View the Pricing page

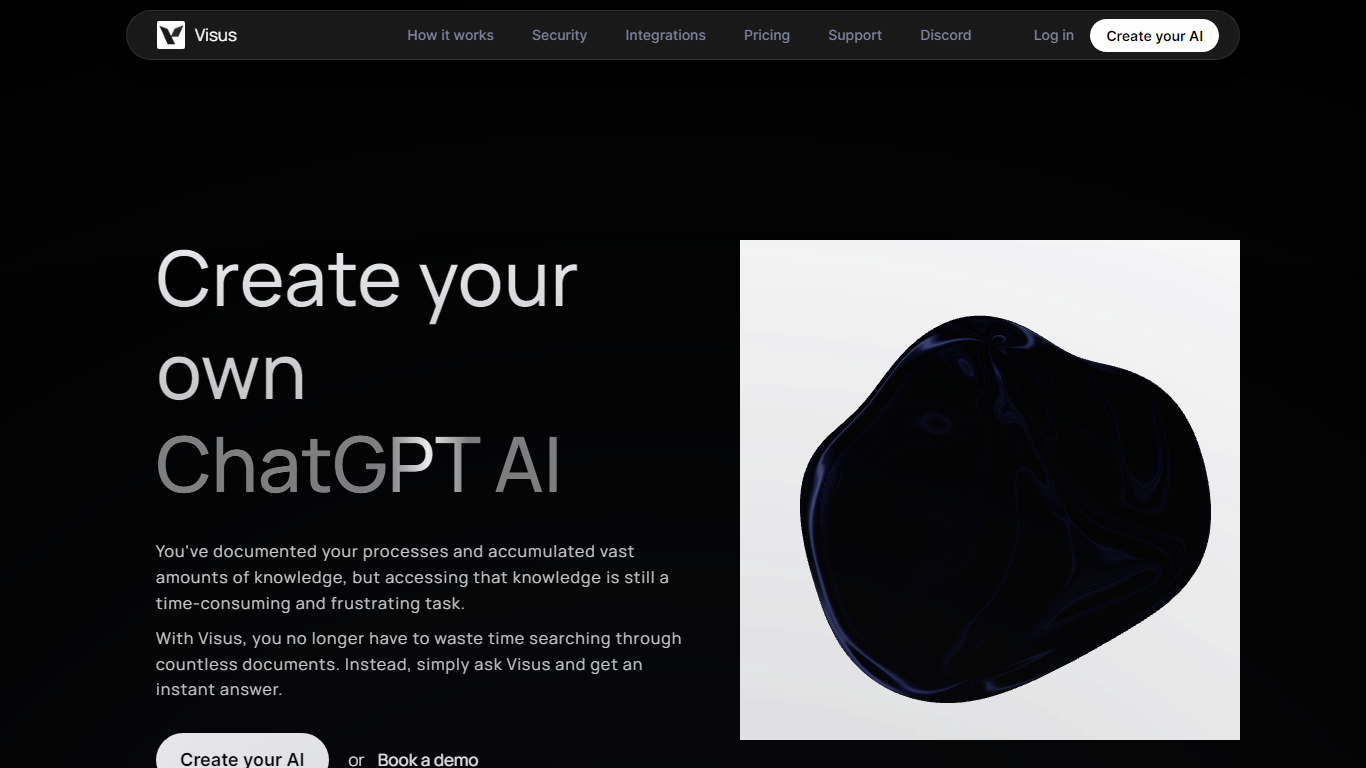pos(767,35)
